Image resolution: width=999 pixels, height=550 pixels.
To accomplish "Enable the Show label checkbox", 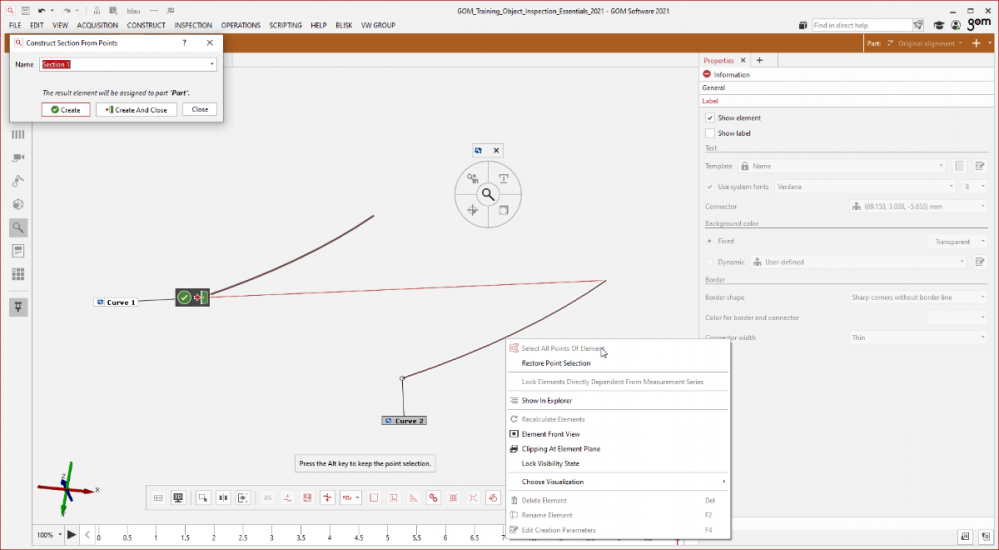I will (x=710, y=133).
